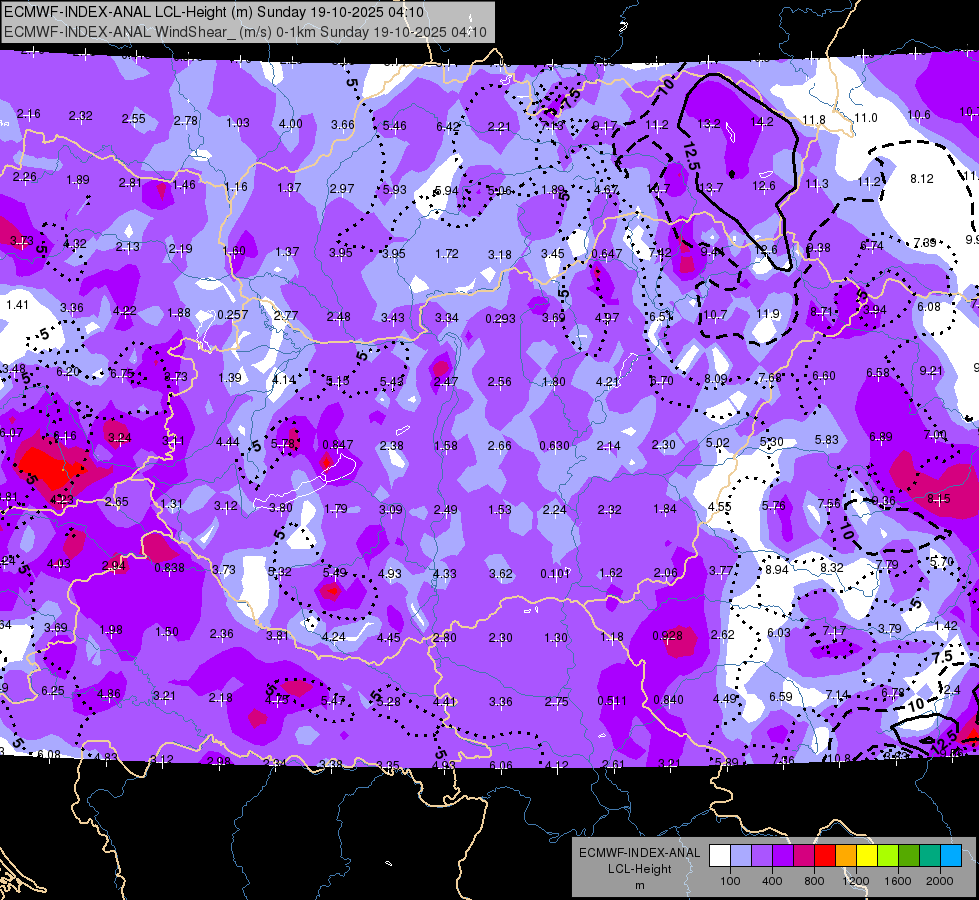Image resolution: width=979 pixels, height=900 pixels.
Task: Click the 14.2 wind shear value
Action: [762, 122]
